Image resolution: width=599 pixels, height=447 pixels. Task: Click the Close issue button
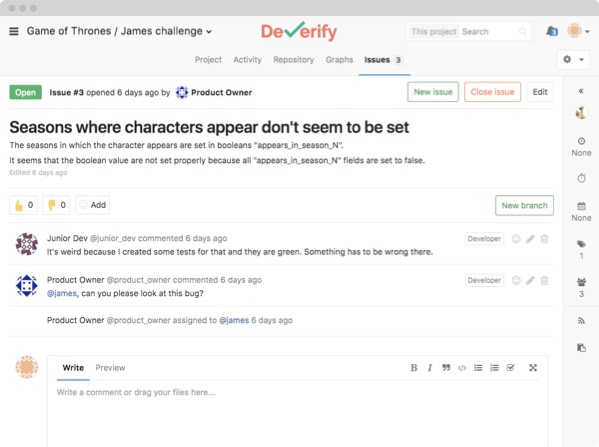pyautogui.click(x=492, y=92)
